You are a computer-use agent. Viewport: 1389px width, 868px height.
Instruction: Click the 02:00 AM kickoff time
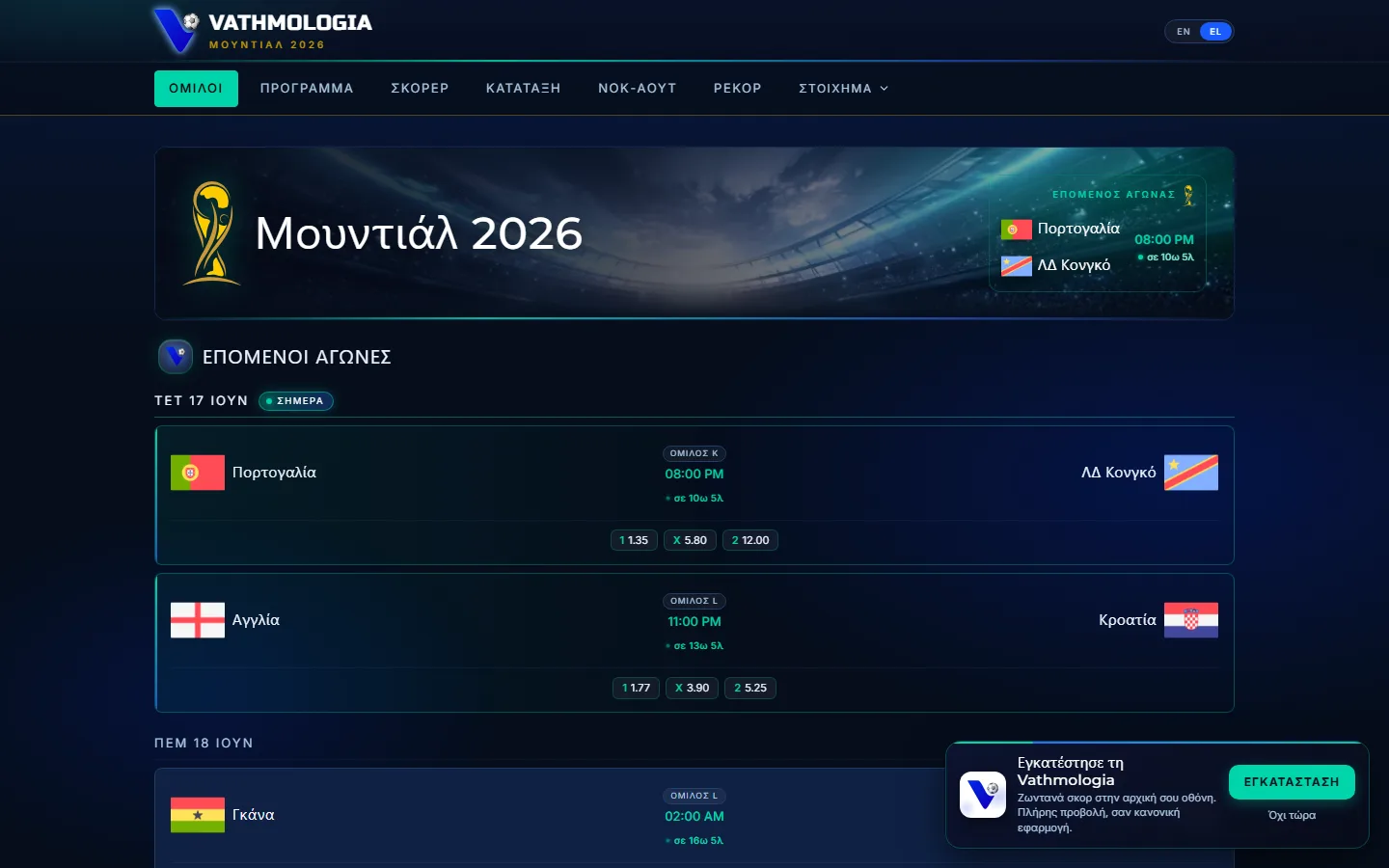pos(694,817)
